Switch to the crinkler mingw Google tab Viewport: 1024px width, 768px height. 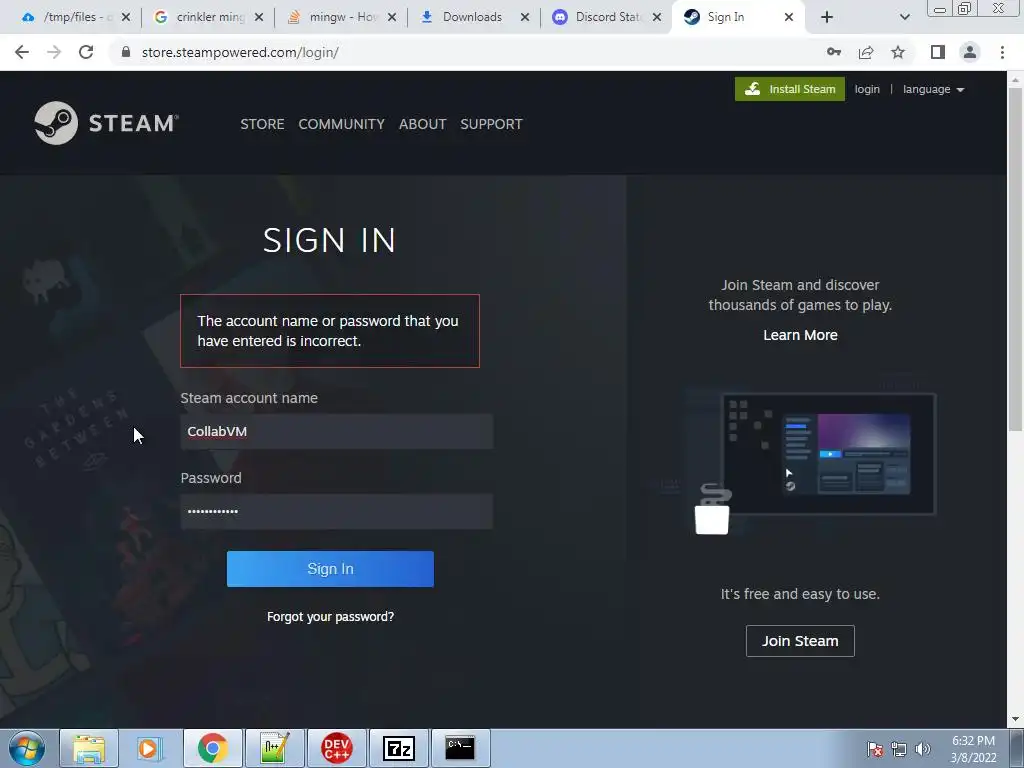[x=206, y=17]
